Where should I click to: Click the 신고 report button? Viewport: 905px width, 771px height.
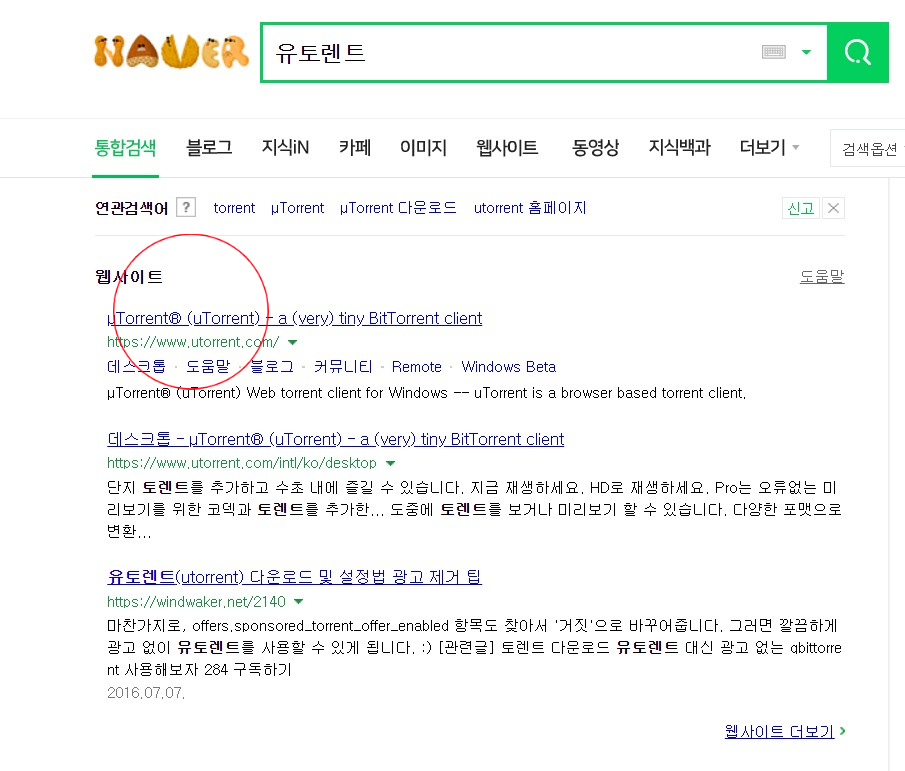tap(801, 208)
